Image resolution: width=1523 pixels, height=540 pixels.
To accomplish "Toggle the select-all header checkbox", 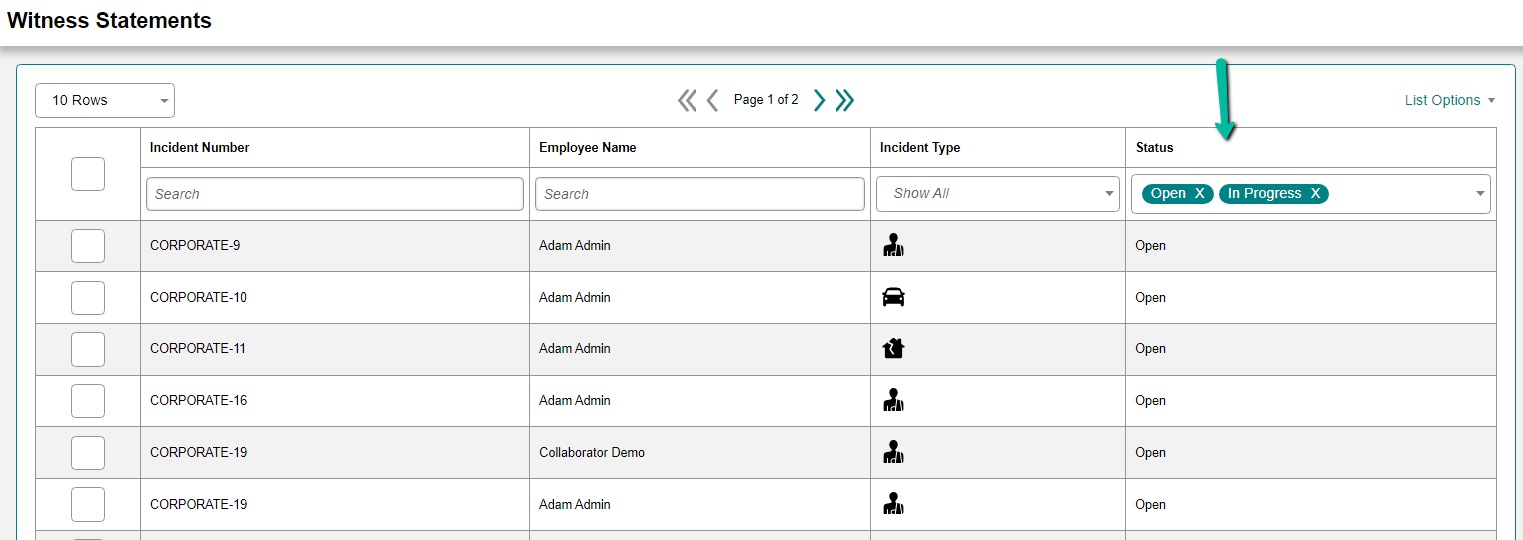I will [x=88, y=174].
